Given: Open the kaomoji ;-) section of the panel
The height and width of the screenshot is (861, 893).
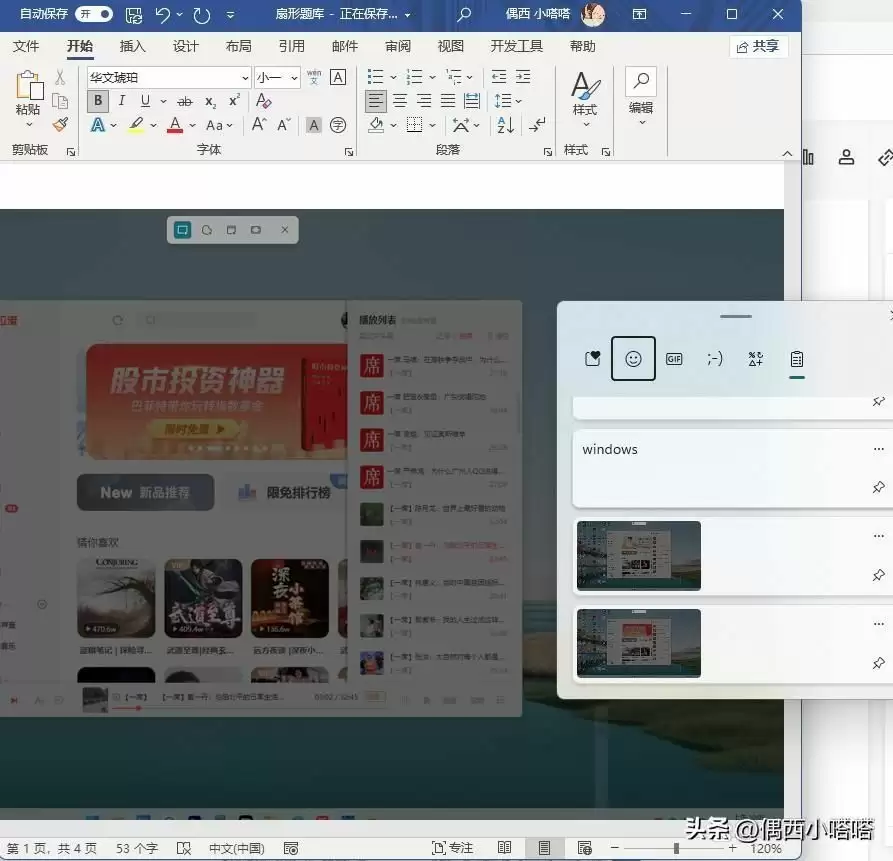Looking at the screenshot, I should point(715,358).
